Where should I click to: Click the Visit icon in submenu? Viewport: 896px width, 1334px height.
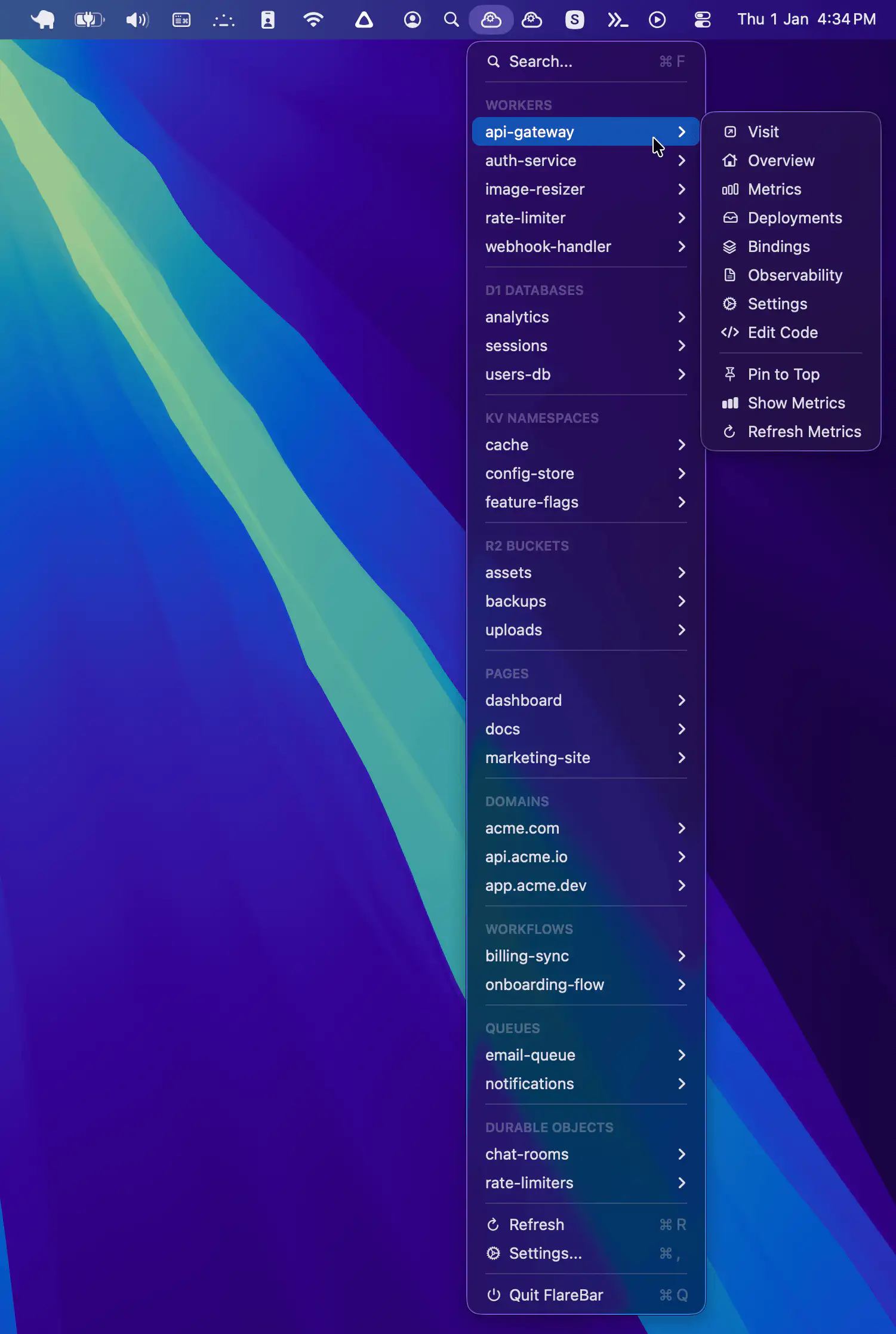[x=729, y=132]
